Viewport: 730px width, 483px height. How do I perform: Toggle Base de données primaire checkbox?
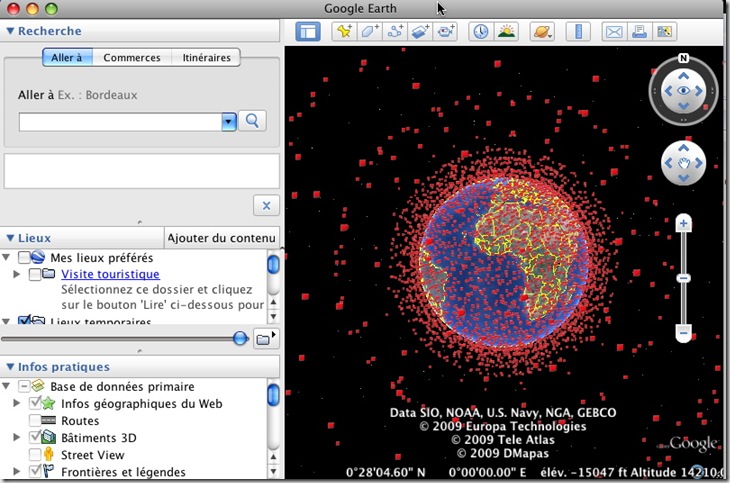click(x=24, y=386)
